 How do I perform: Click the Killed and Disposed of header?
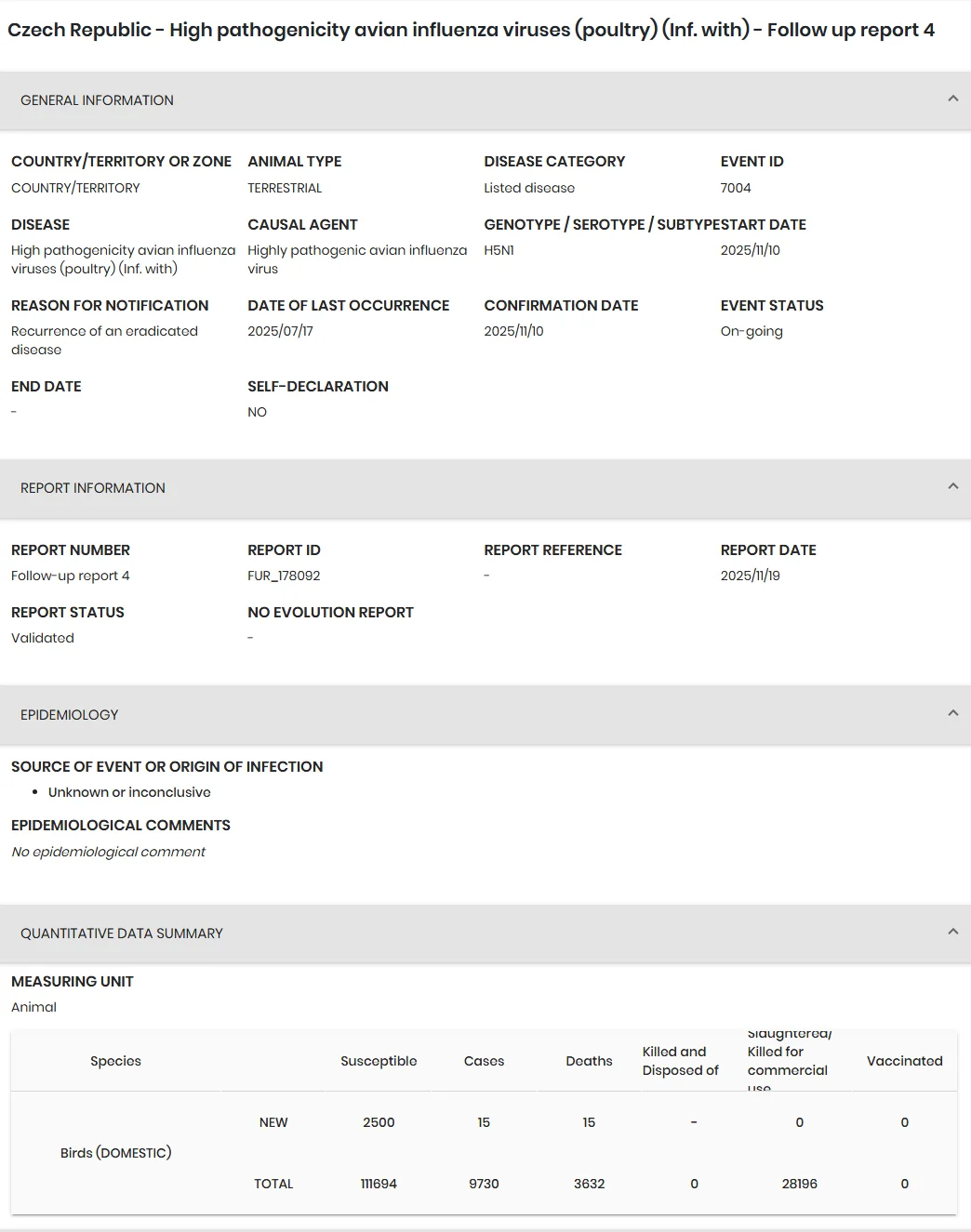681,1061
